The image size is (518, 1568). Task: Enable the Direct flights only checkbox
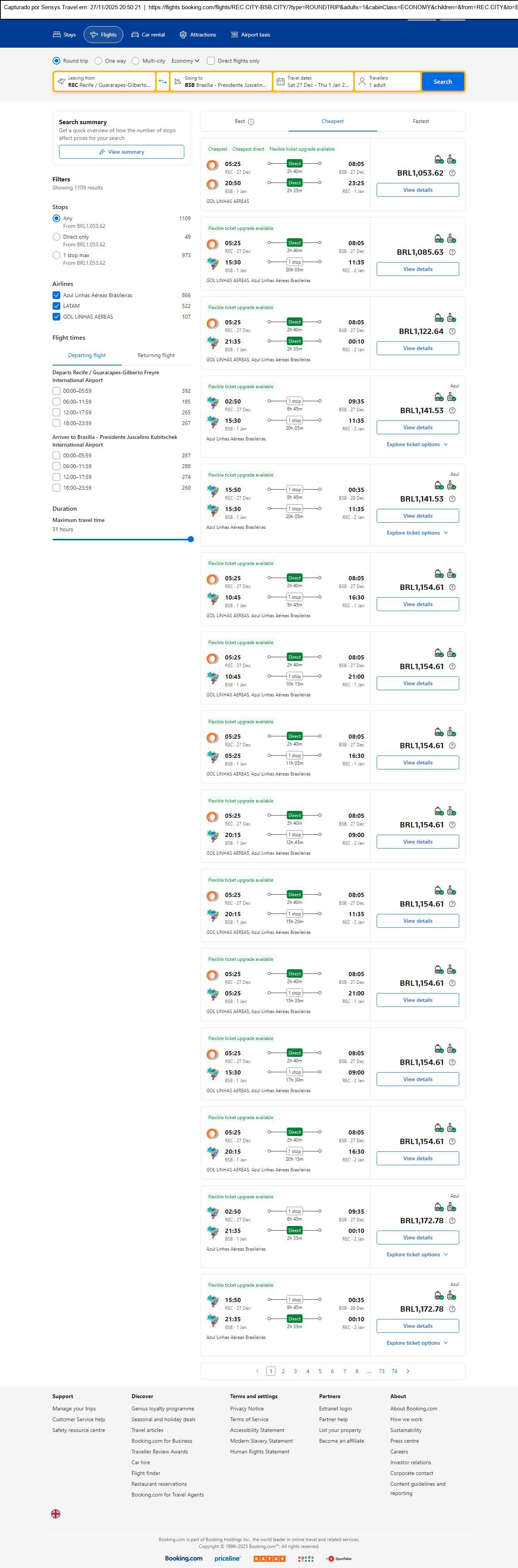(211, 61)
